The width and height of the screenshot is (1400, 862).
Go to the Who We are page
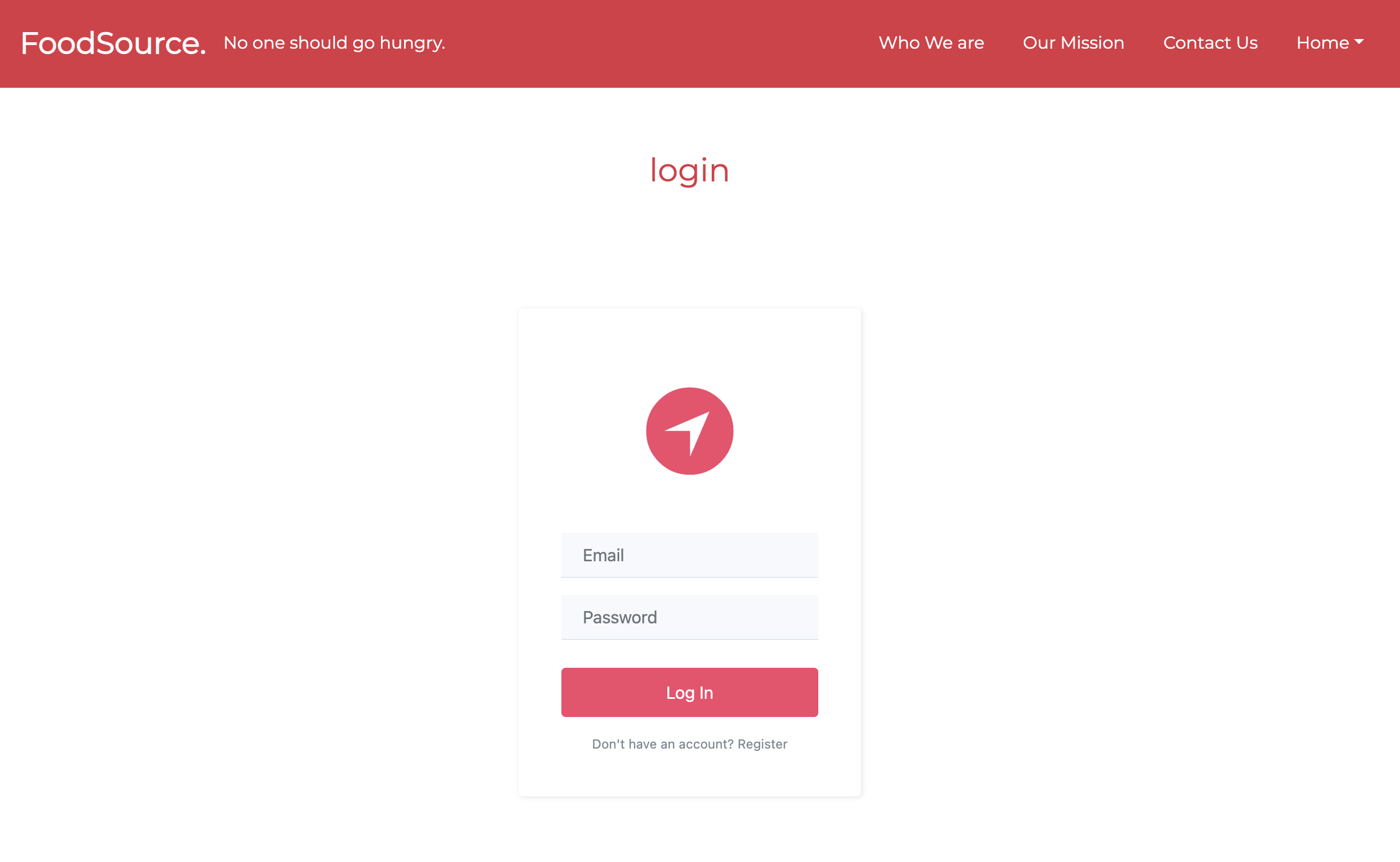[x=931, y=43]
